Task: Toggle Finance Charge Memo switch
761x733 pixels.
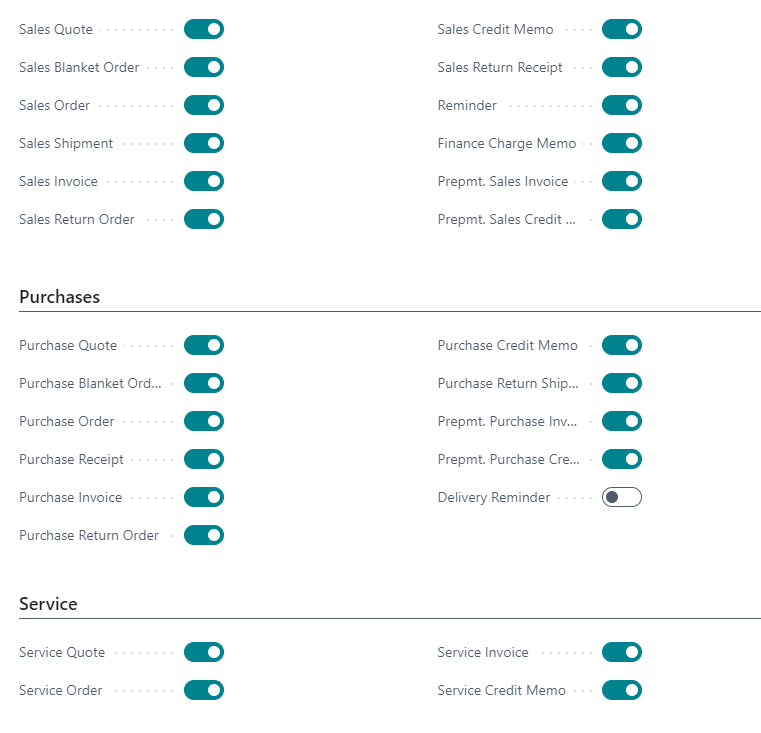Action: [x=621, y=143]
